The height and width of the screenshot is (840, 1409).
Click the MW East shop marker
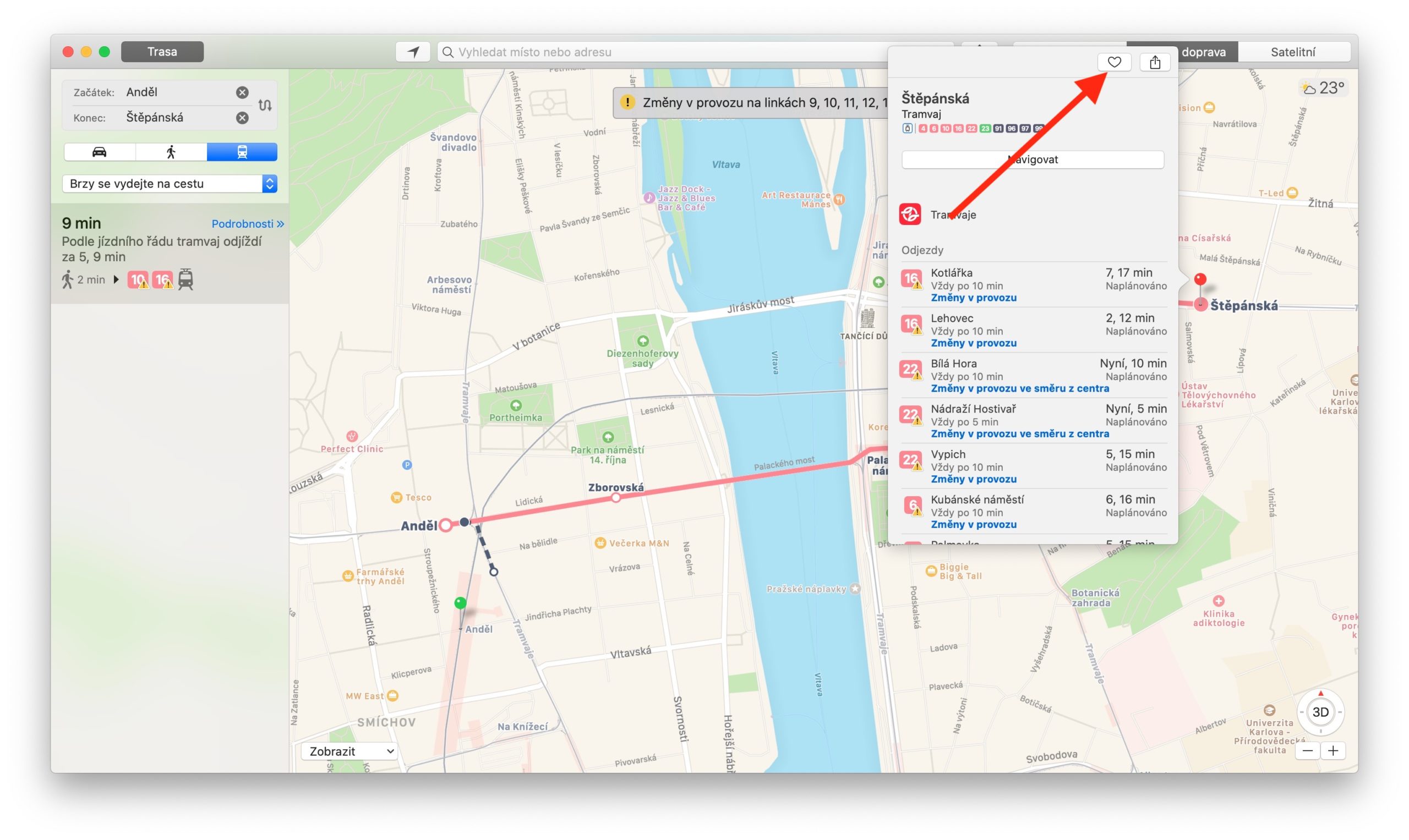(392, 696)
